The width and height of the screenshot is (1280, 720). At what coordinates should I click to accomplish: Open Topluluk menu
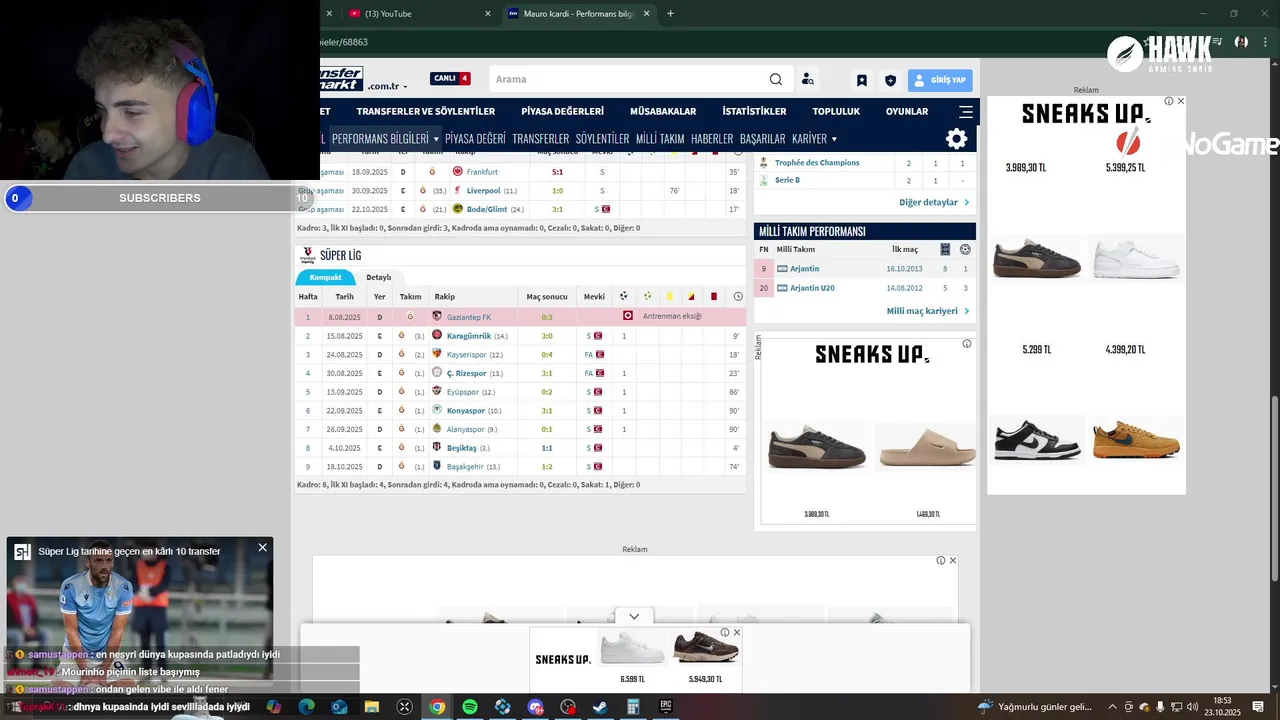click(836, 111)
